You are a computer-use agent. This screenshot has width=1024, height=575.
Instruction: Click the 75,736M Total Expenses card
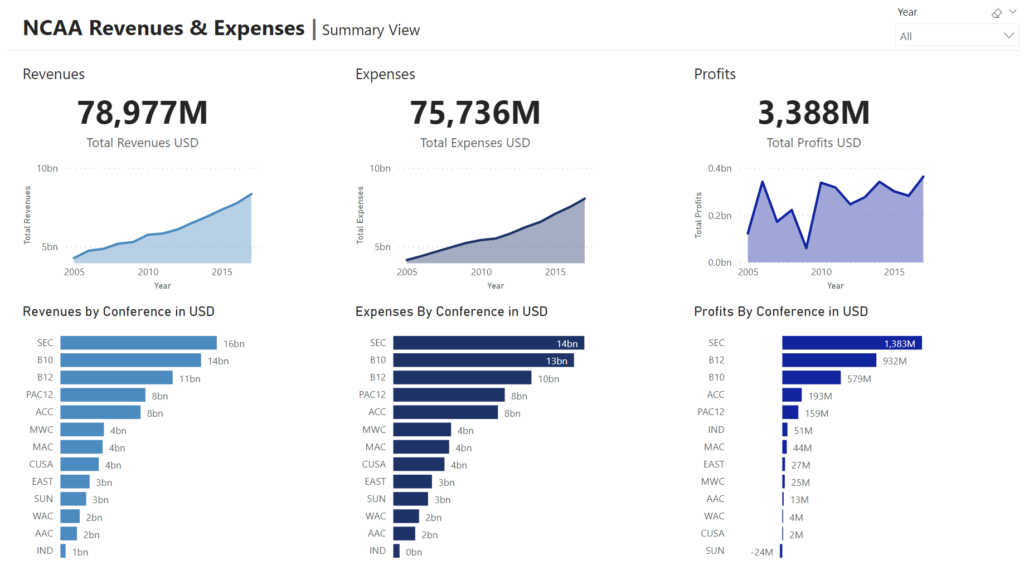pyautogui.click(x=475, y=112)
